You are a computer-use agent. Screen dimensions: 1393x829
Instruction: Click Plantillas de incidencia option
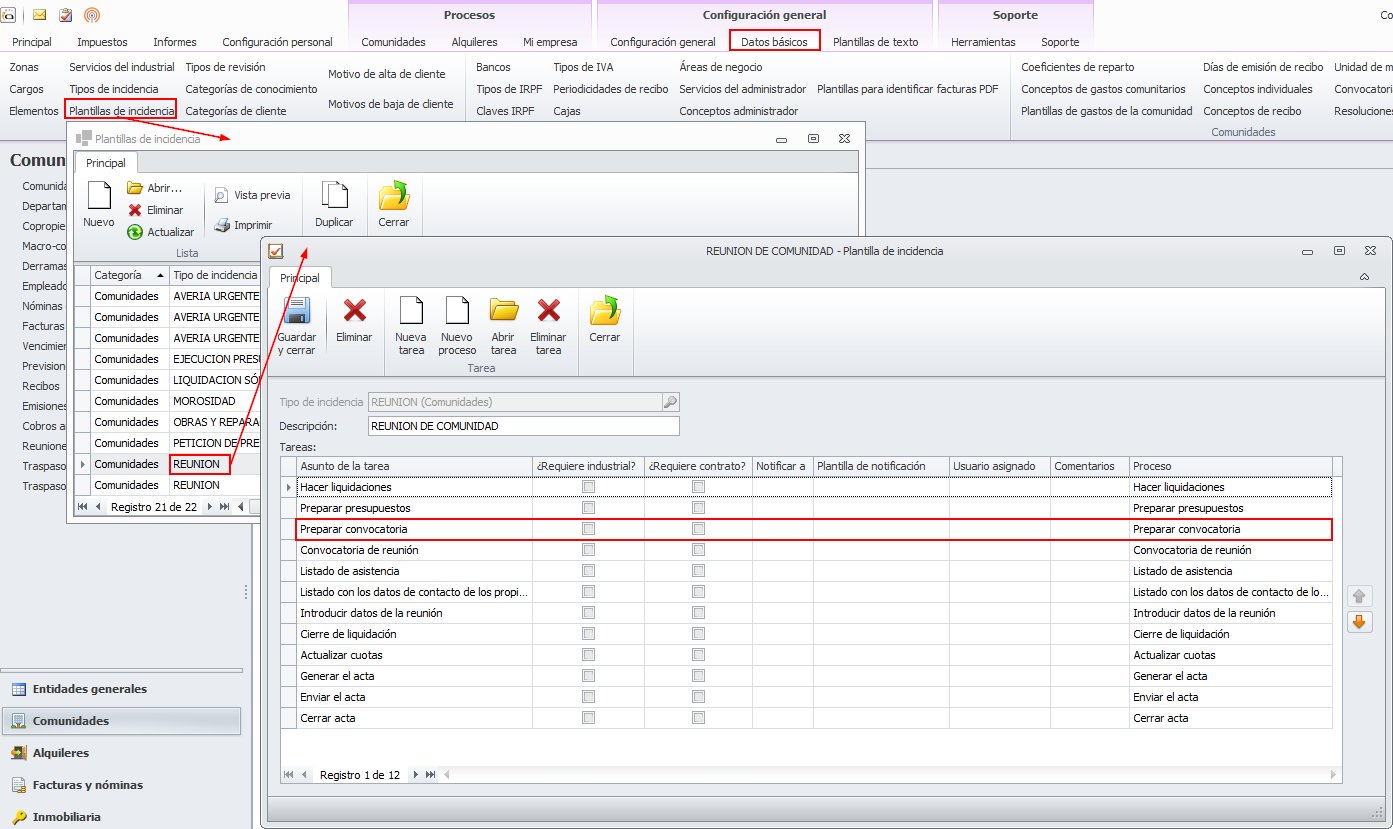point(121,110)
